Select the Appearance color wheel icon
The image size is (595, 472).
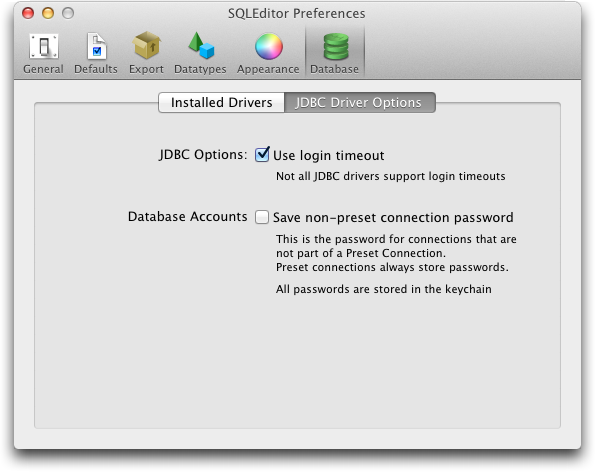coord(269,46)
